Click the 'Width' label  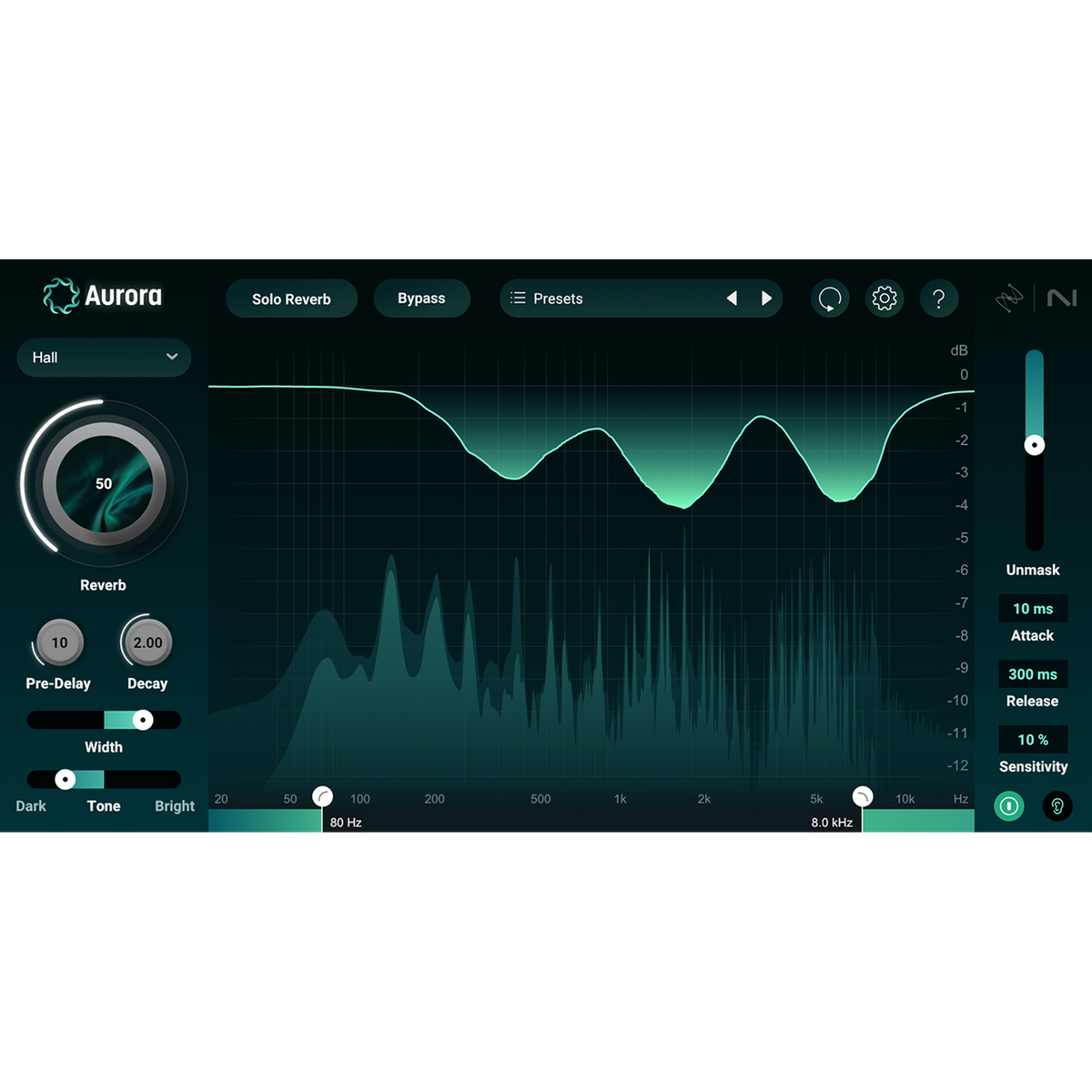104,747
